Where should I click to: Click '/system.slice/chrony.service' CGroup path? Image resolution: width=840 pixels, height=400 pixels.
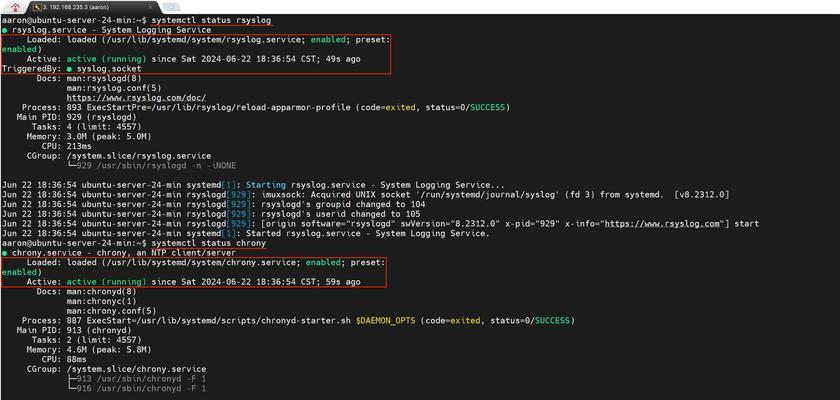pos(136,369)
